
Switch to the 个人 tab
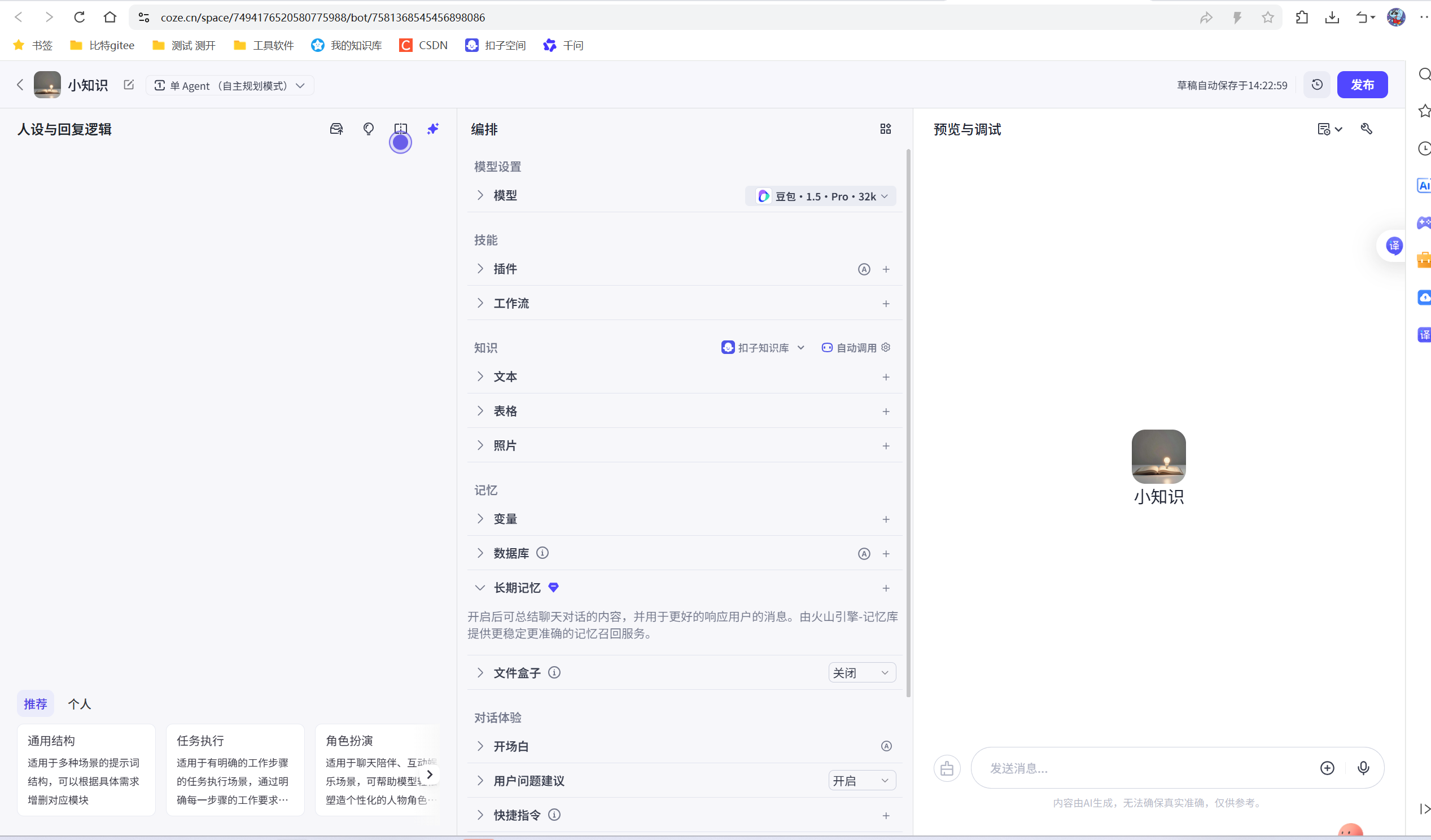click(79, 704)
